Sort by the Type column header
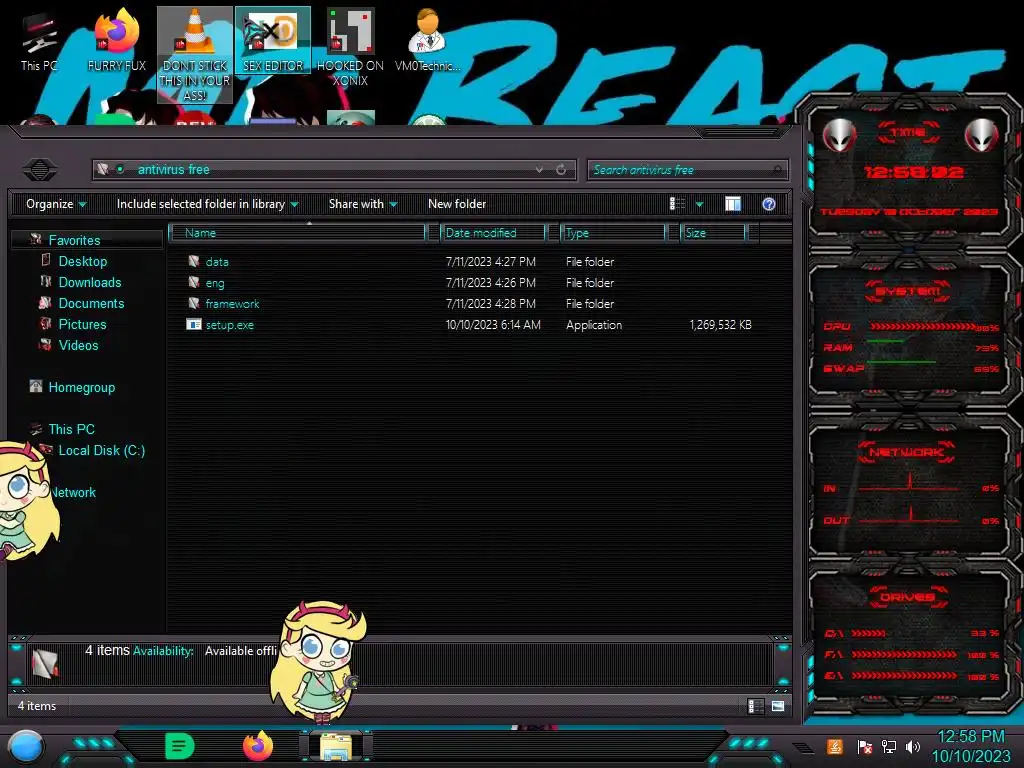This screenshot has width=1024, height=768. [613, 232]
